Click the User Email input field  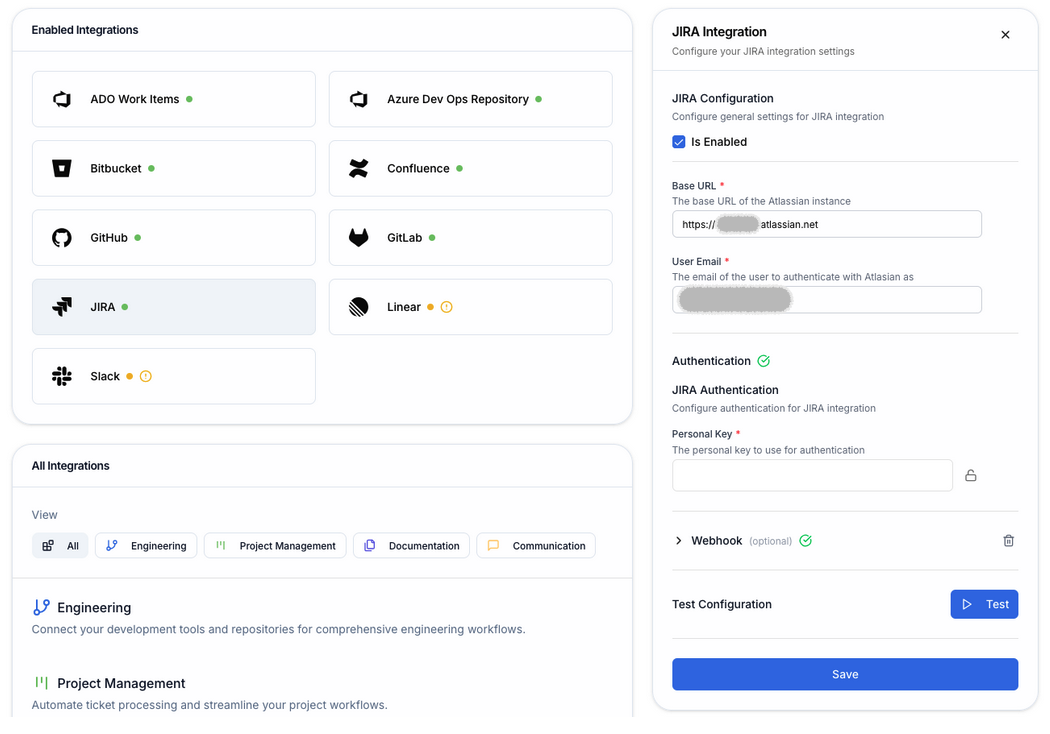click(x=827, y=300)
